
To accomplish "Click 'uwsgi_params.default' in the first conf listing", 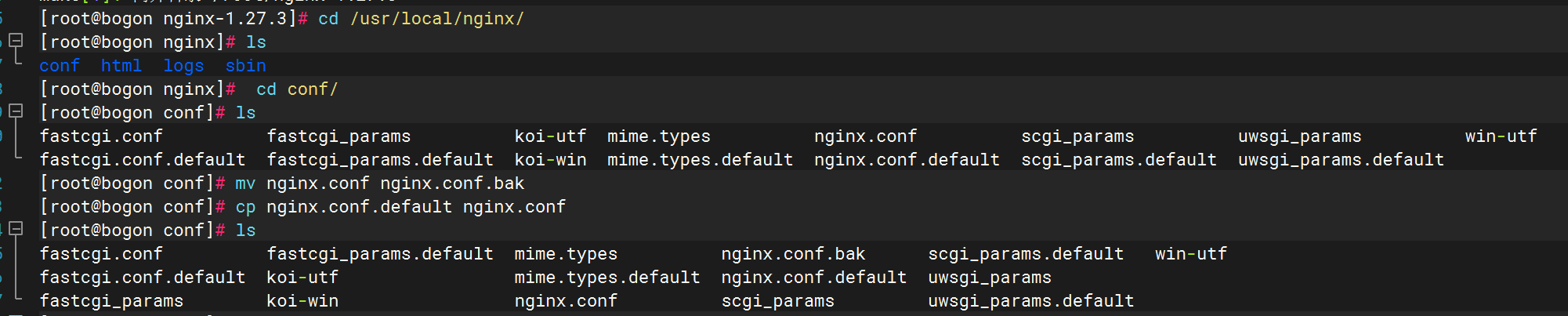I will (x=1341, y=160).
